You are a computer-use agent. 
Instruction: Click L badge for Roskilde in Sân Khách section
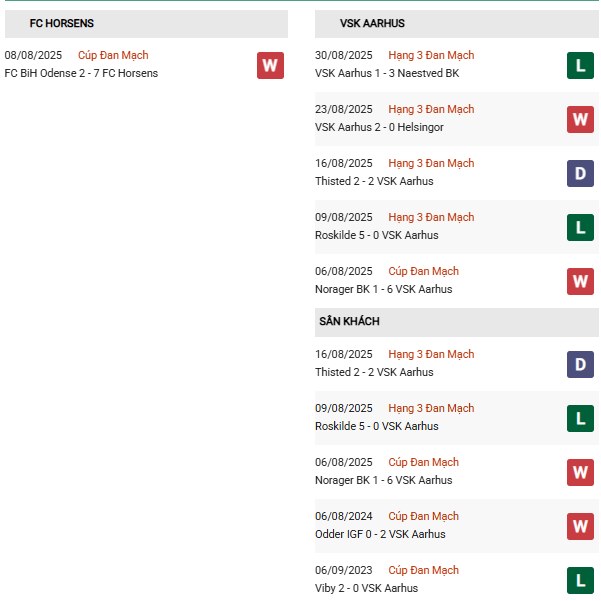pos(580,418)
